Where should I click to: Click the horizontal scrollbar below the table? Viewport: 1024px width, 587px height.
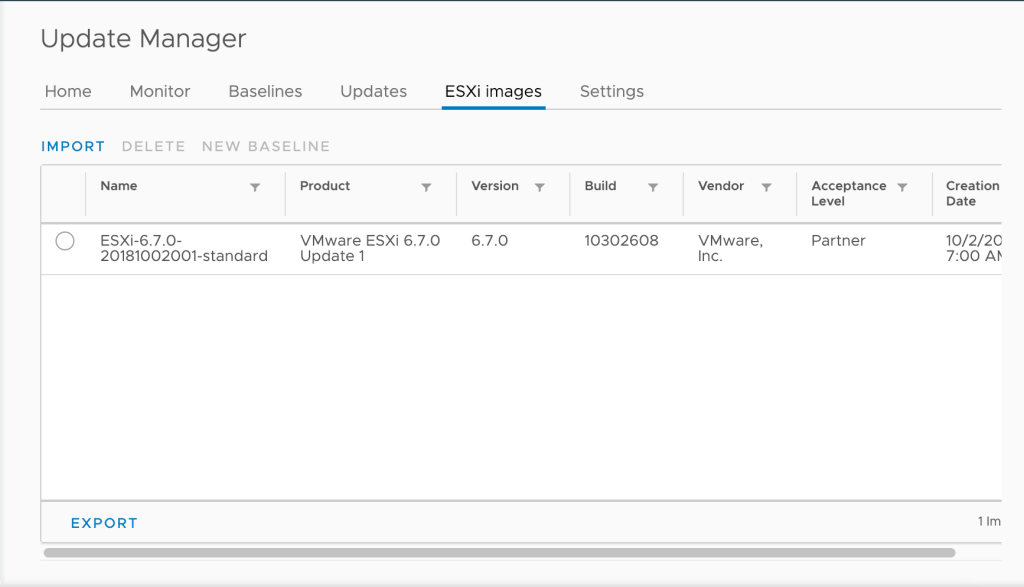(499, 552)
